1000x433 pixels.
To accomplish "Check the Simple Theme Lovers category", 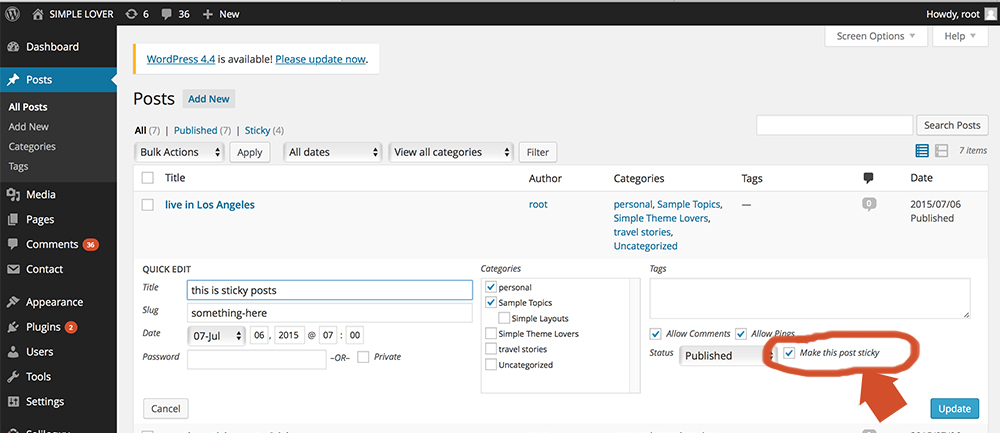I will 490,333.
